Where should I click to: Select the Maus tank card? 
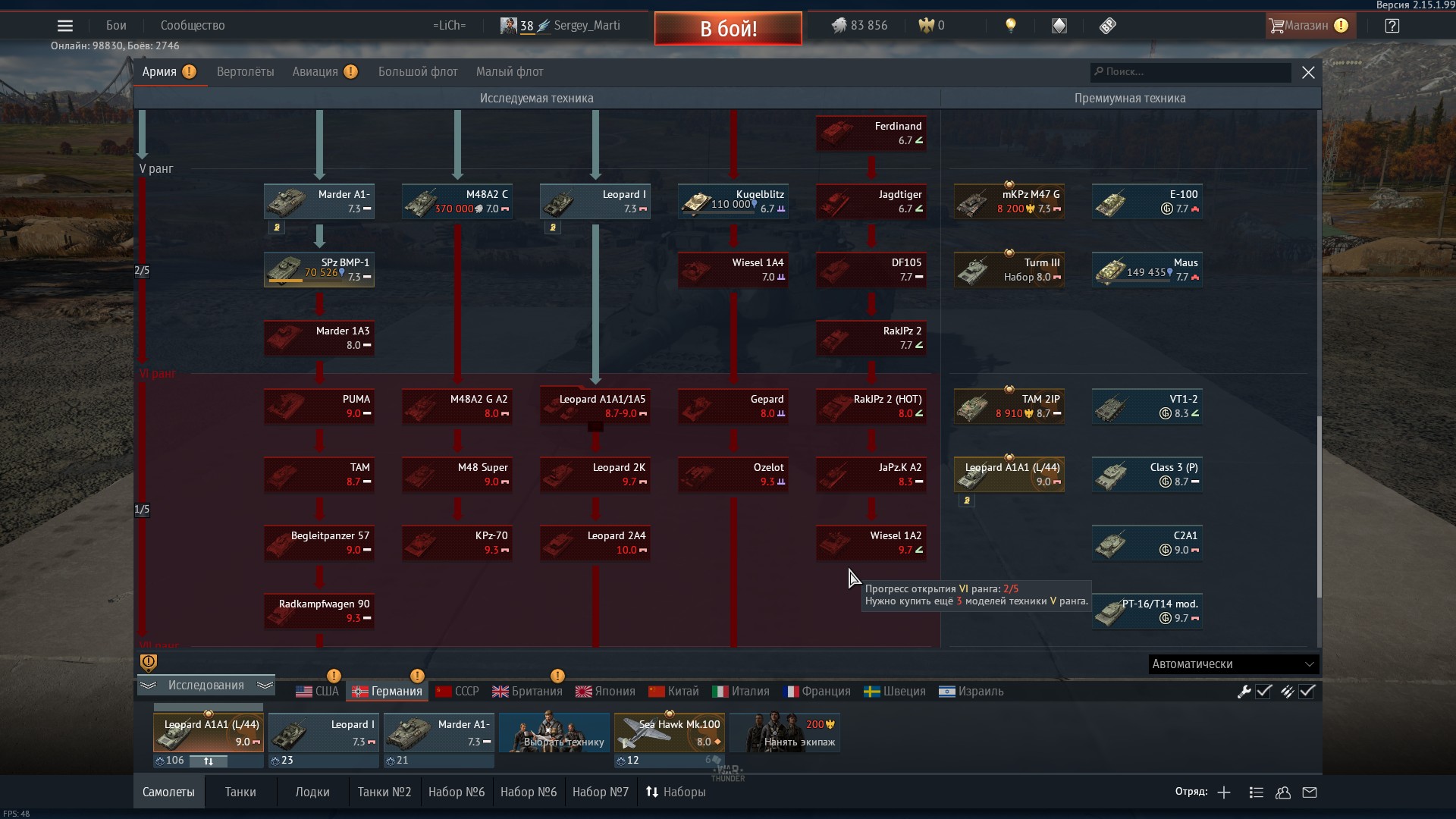[x=1147, y=270]
